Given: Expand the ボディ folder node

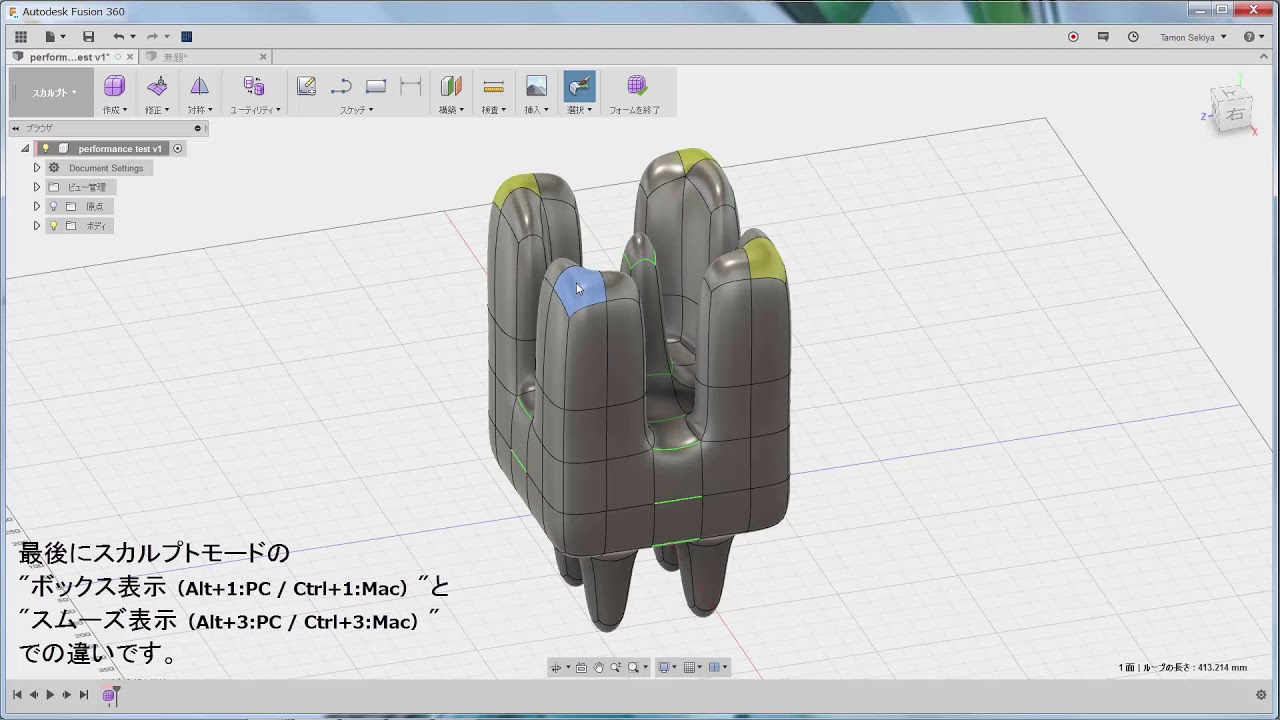Looking at the screenshot, I should pyautogui.click(x=37, y=226).
